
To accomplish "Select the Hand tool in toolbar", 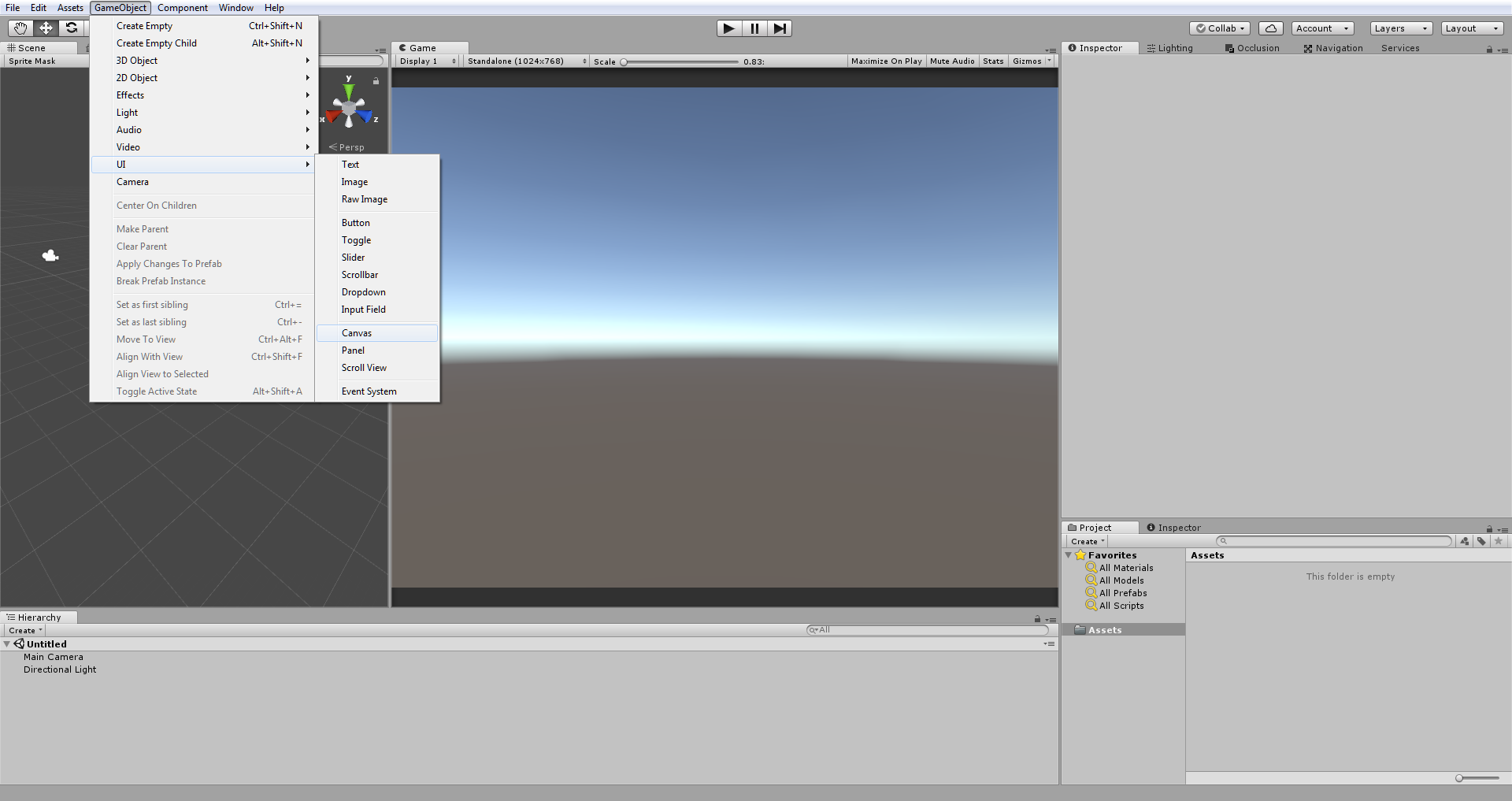I will coord(20,28).
